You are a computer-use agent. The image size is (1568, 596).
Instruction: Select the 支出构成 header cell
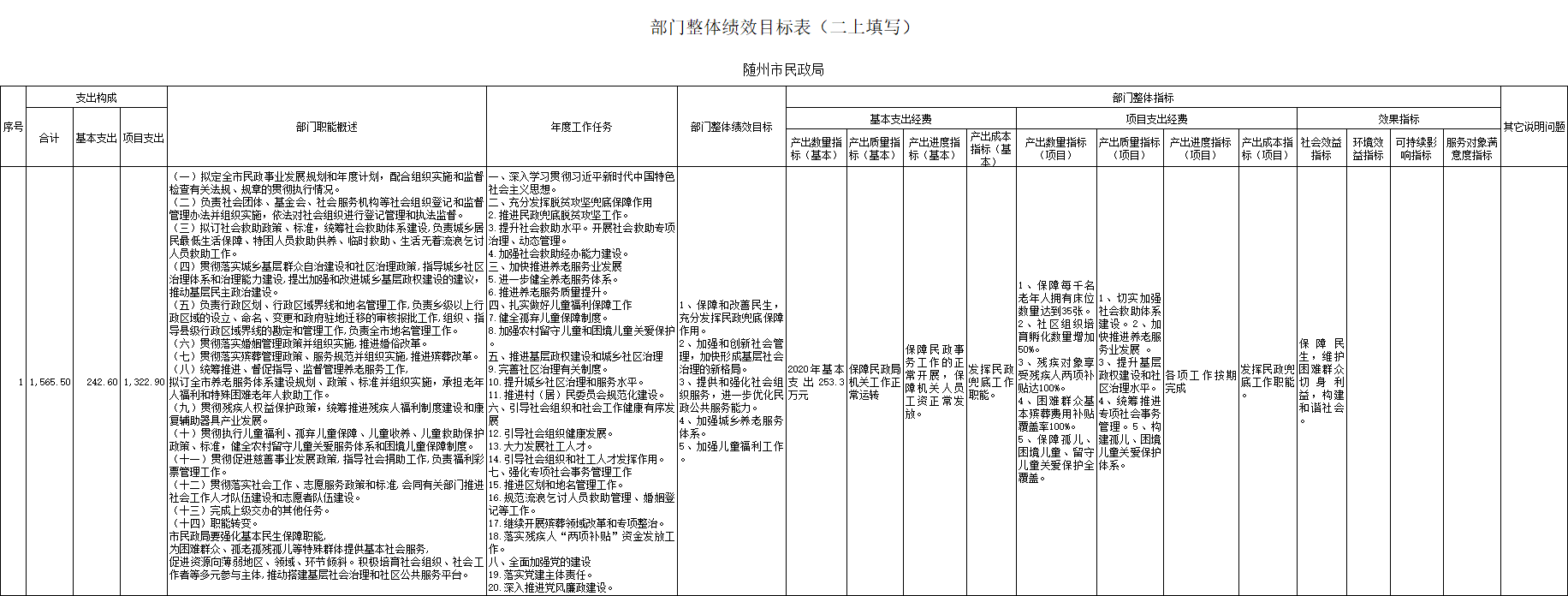coord(96,98)
